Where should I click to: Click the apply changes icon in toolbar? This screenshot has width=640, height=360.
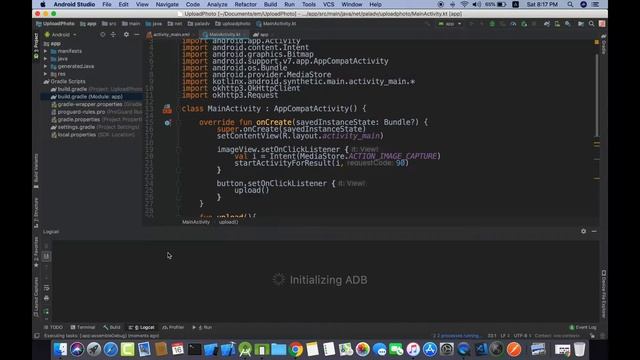(x=482, y=24)
